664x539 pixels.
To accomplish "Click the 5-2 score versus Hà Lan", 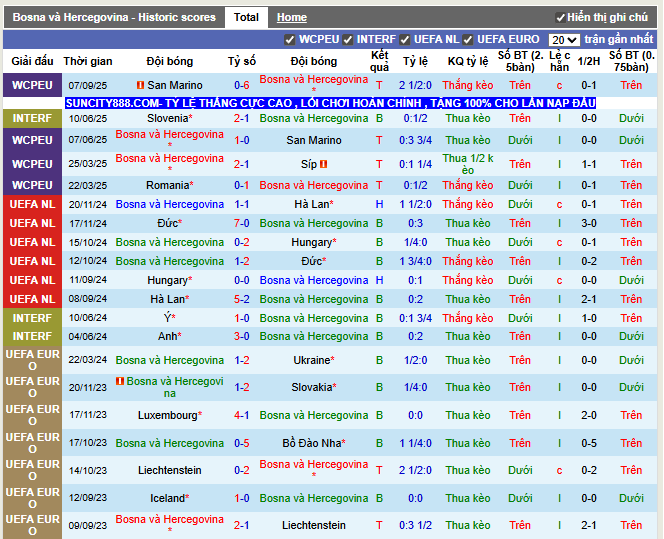I will [242, 299].
